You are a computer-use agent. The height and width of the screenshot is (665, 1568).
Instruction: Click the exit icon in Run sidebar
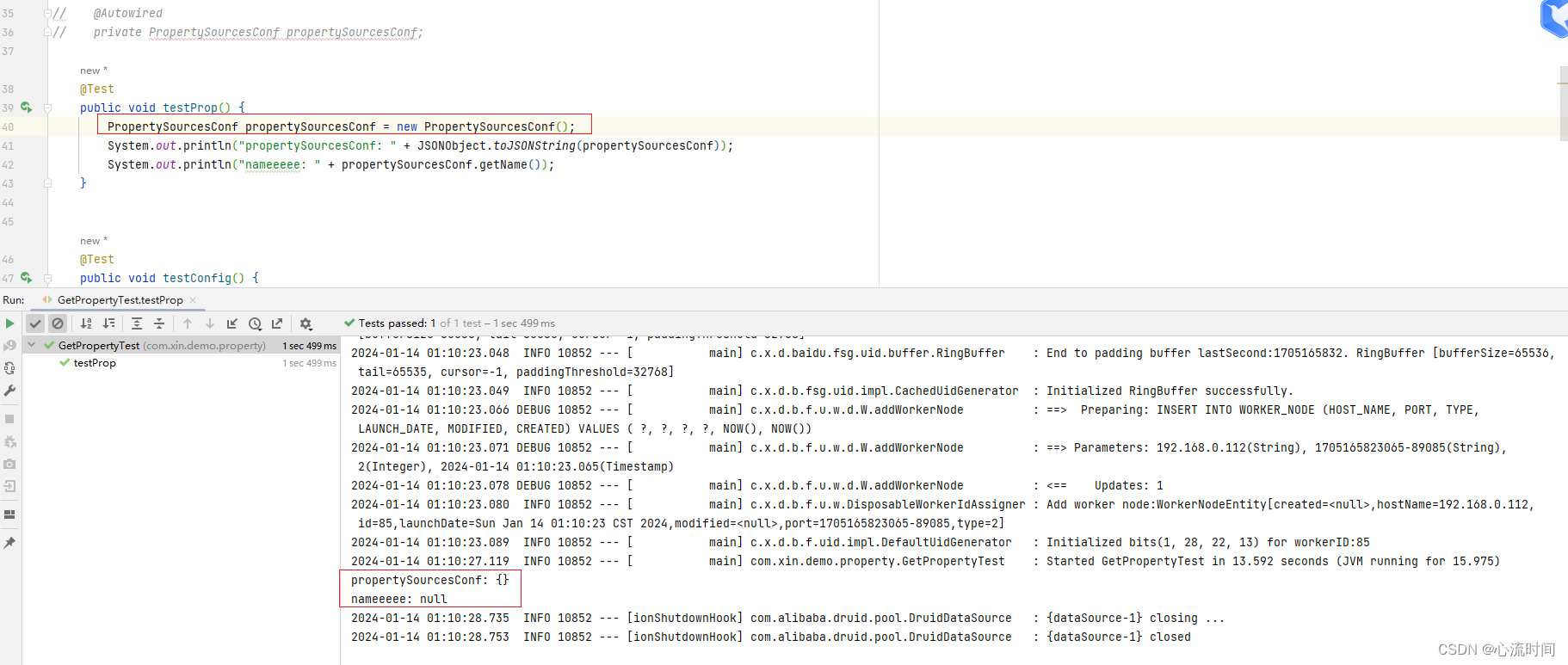[9, 486]
